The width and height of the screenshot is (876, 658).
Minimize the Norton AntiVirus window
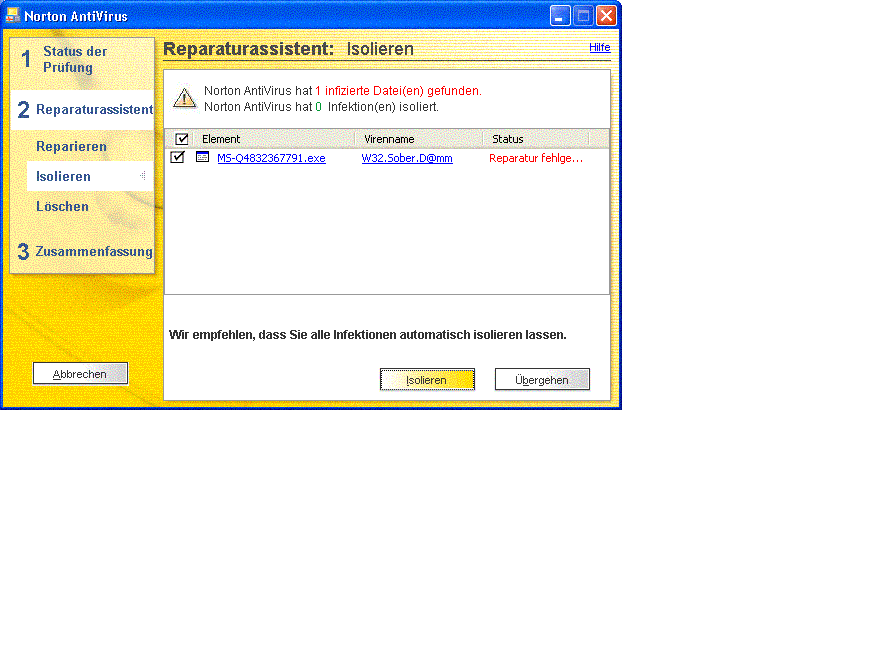(560, 16)
